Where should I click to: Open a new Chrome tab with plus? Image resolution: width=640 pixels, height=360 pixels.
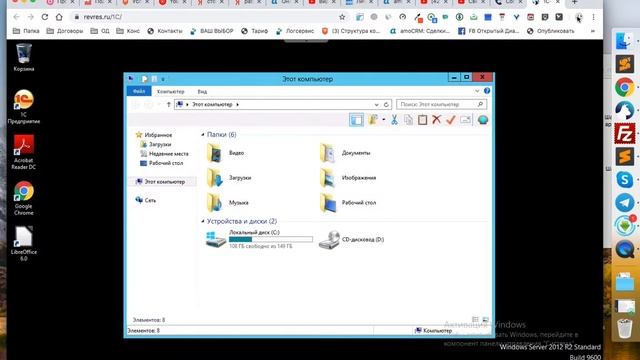tap(574, 2)
